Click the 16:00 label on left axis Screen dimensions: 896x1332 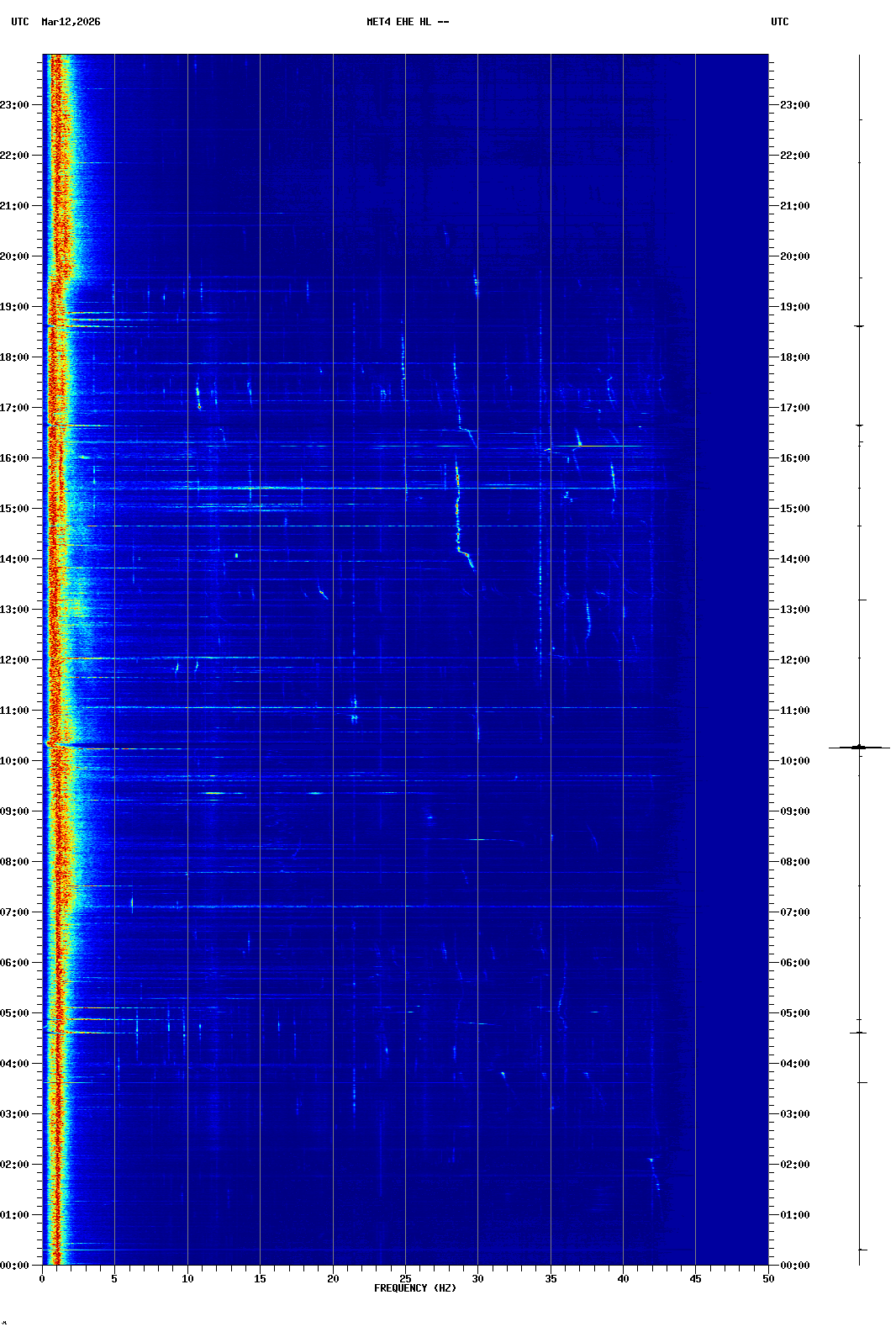point(15,458)
